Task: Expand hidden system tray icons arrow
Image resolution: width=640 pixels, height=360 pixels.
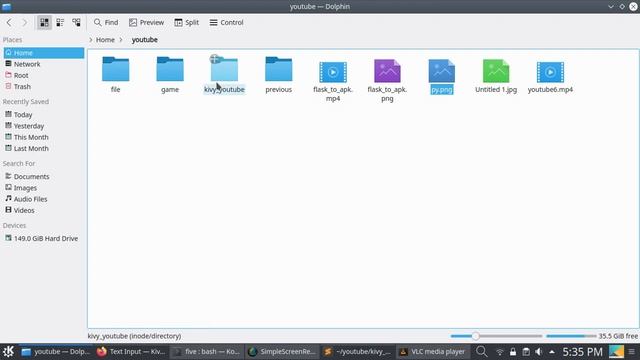Action: tap(552, 352)
